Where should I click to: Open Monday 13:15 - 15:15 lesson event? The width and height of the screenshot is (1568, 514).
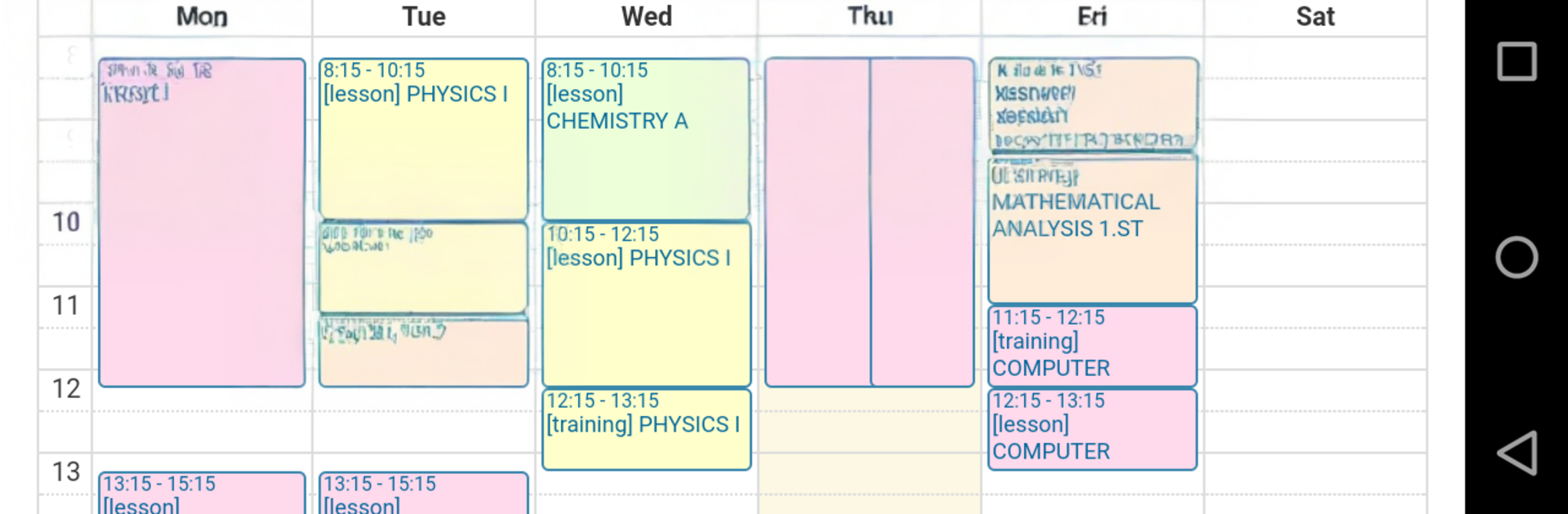202,493
